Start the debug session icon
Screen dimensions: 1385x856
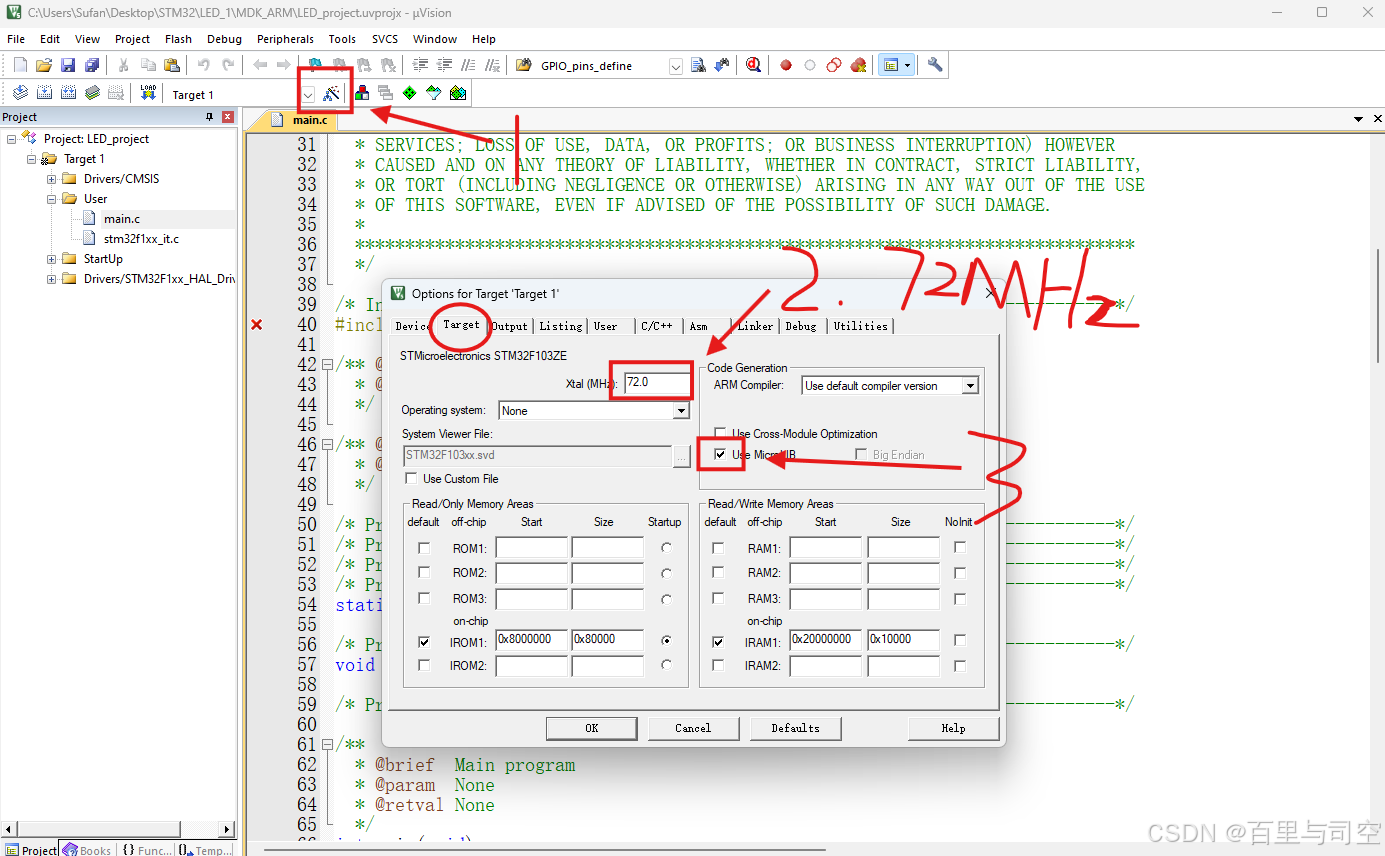(753, 65)
